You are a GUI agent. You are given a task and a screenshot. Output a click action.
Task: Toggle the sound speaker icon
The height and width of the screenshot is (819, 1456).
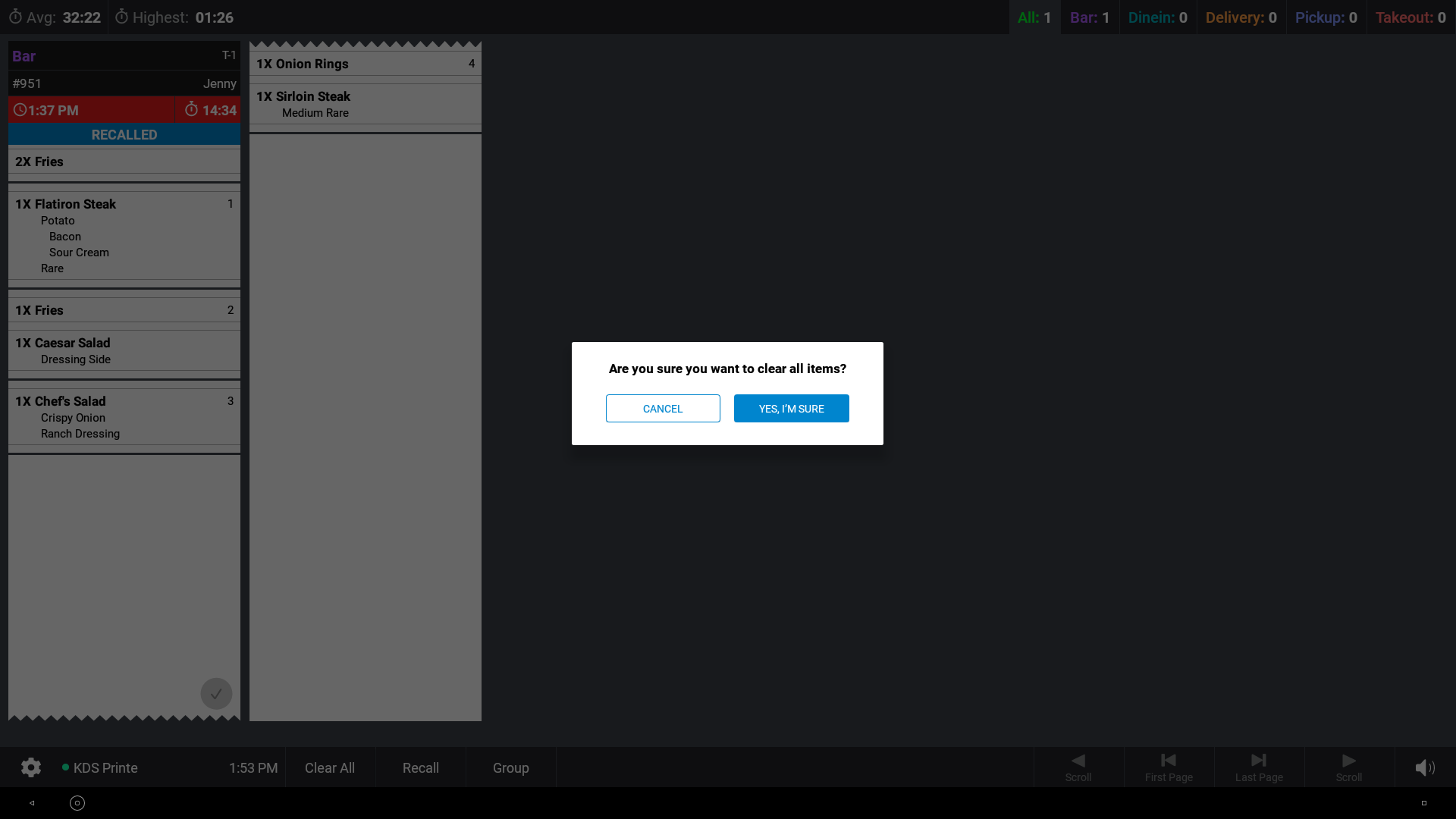click(x=1425, y=767)
